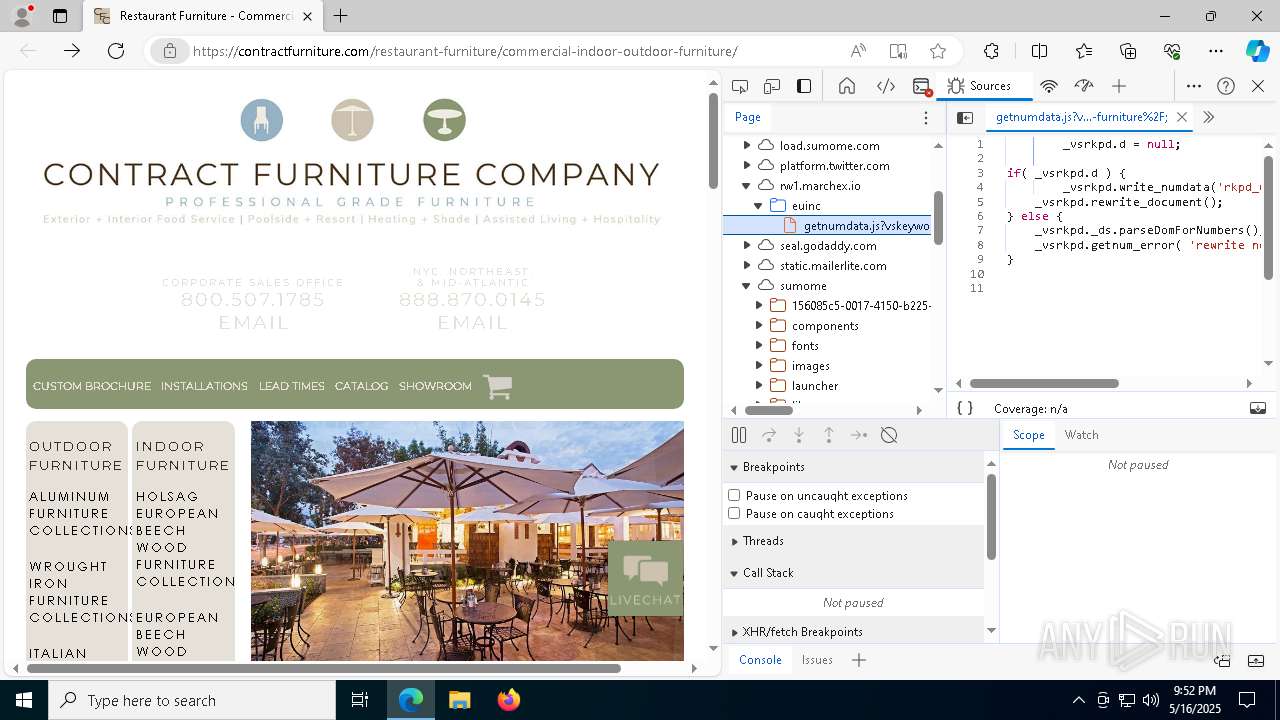
Task: Select the Scope tab
Action: pyautogui.click(x=1028, y=435)
